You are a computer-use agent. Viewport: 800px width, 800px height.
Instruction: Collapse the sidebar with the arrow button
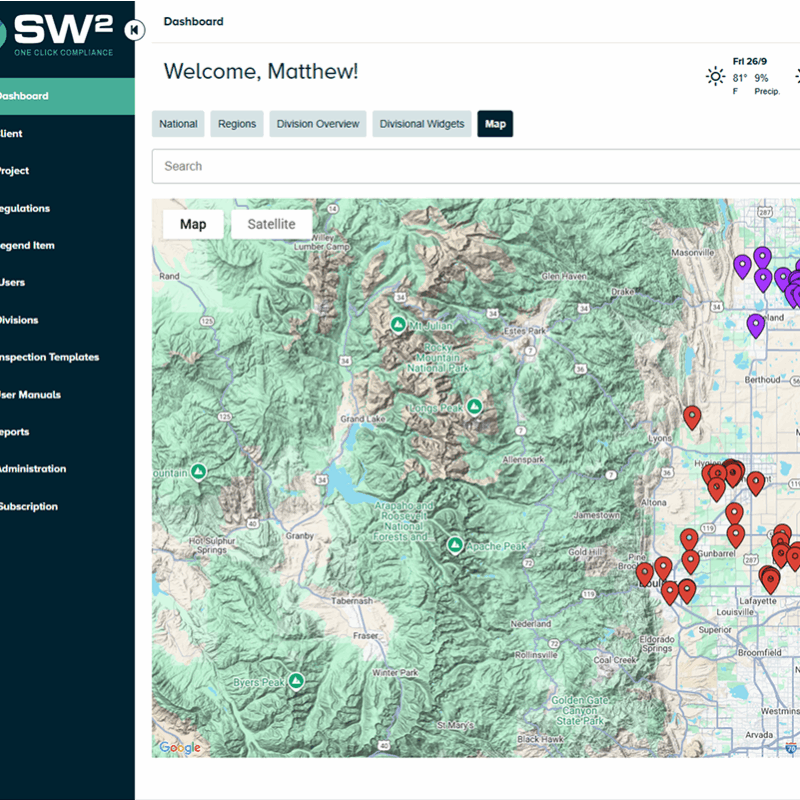(x=136, y=30)
